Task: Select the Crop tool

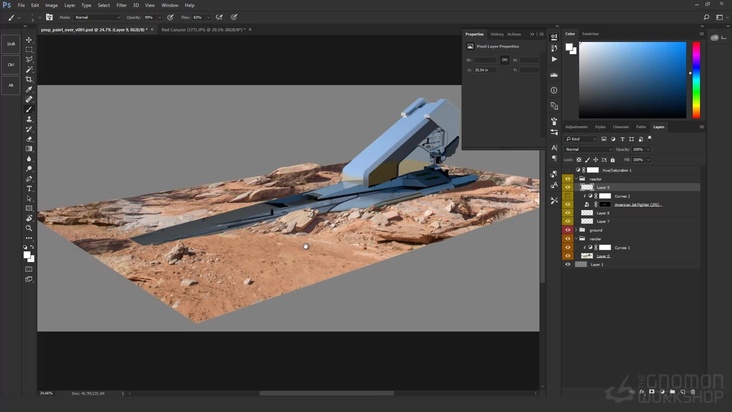Action: [x=29, y=79]
